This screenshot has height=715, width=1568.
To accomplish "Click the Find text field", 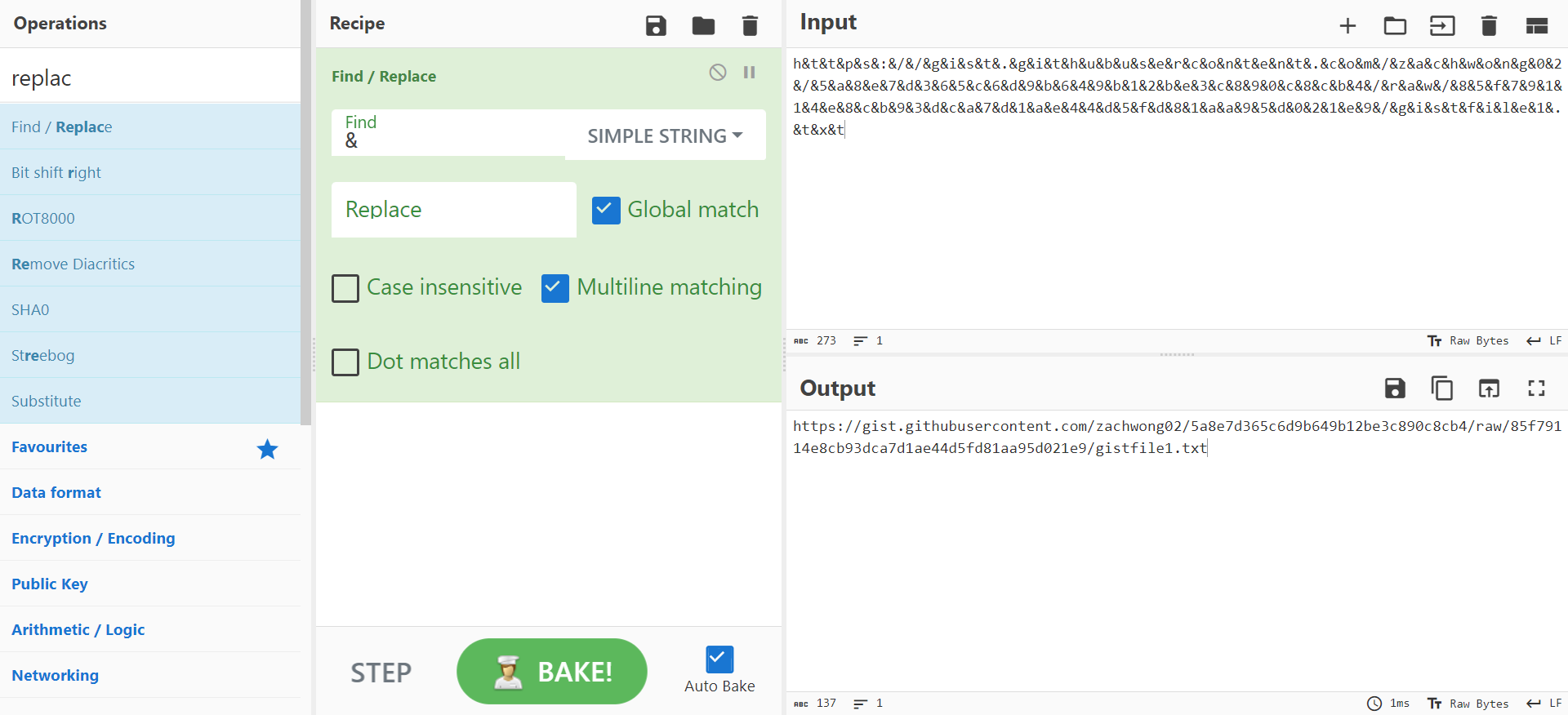I will pyautogui.click(x=448, y=132).
